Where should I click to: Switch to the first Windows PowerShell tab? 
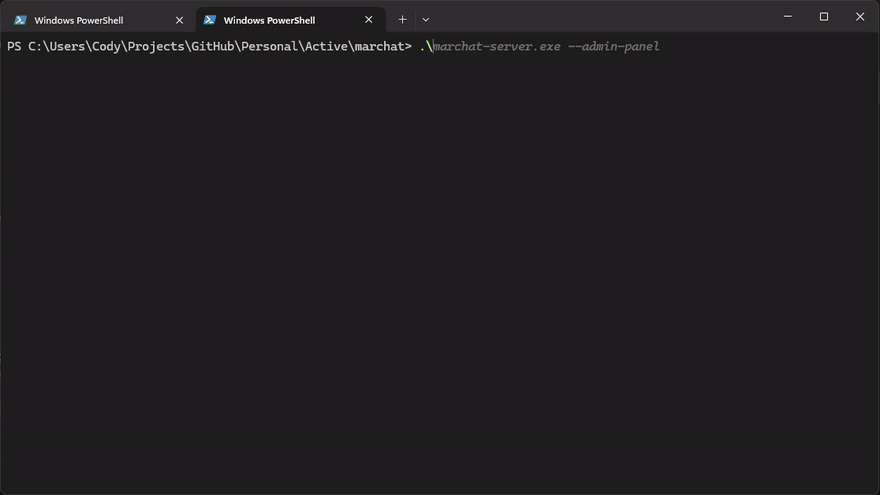[98, 20]
